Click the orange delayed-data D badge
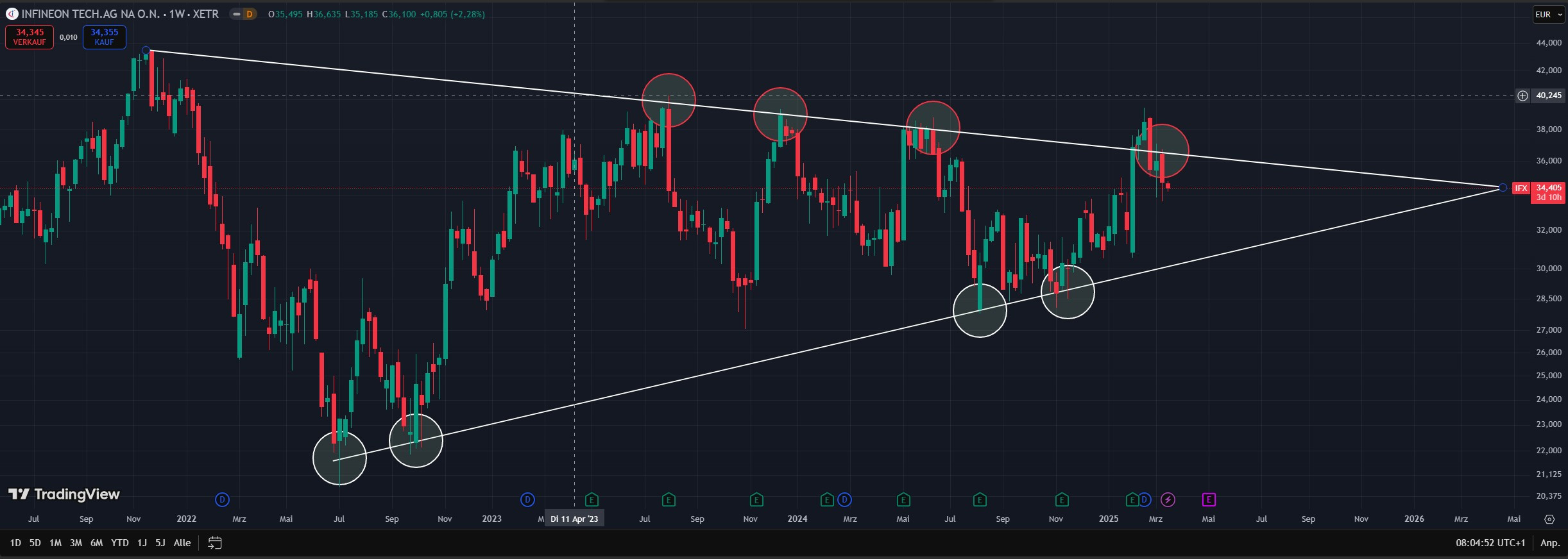1568x559 pixels. pos(250,14)
